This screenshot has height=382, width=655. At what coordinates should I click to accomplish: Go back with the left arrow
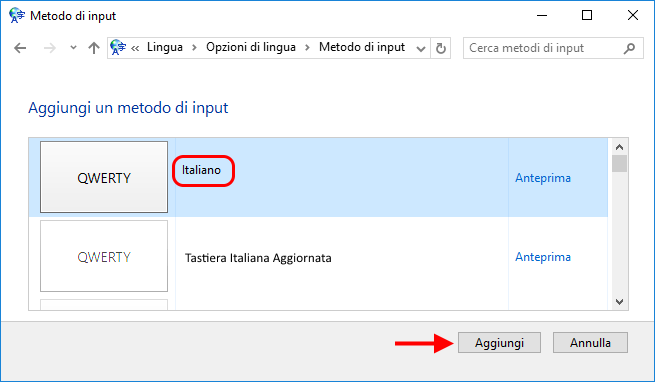coord(20,48)
